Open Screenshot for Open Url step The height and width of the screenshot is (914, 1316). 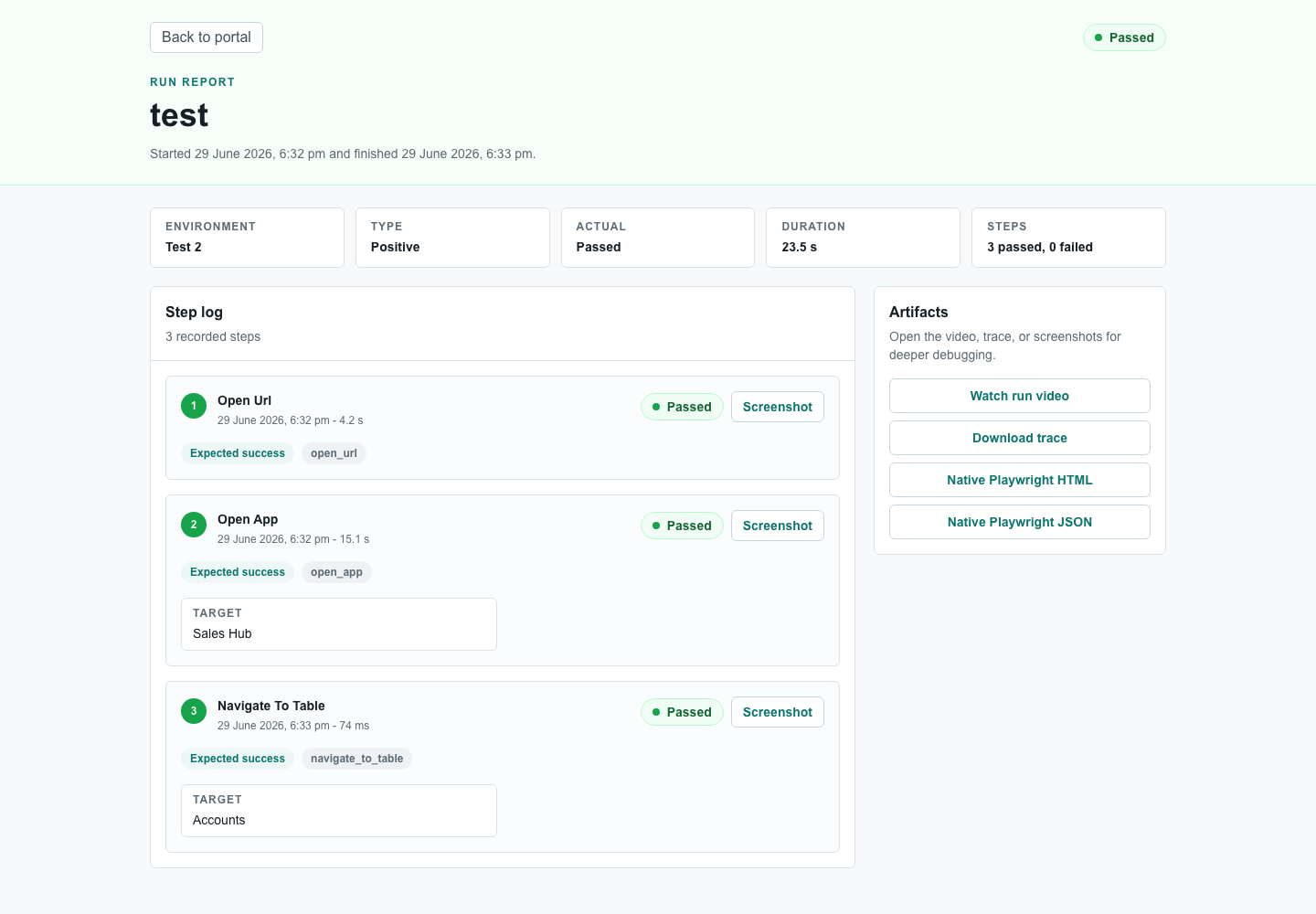coord(778,407)
